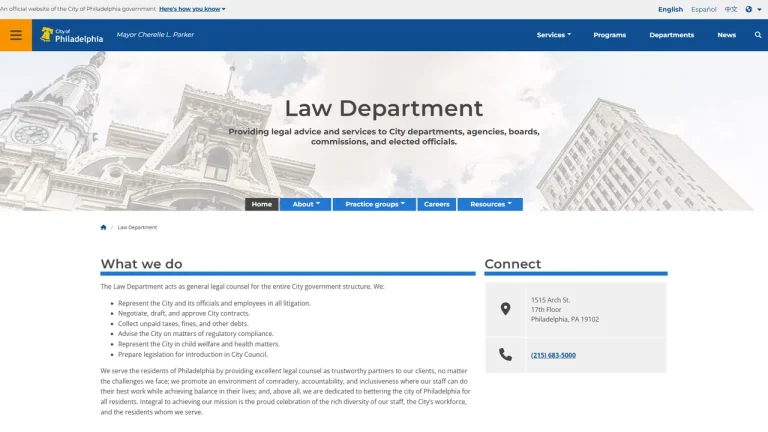Click the Law Department breadcrumb text
Viewport: 768px width, 432px height.
(137, 227)
